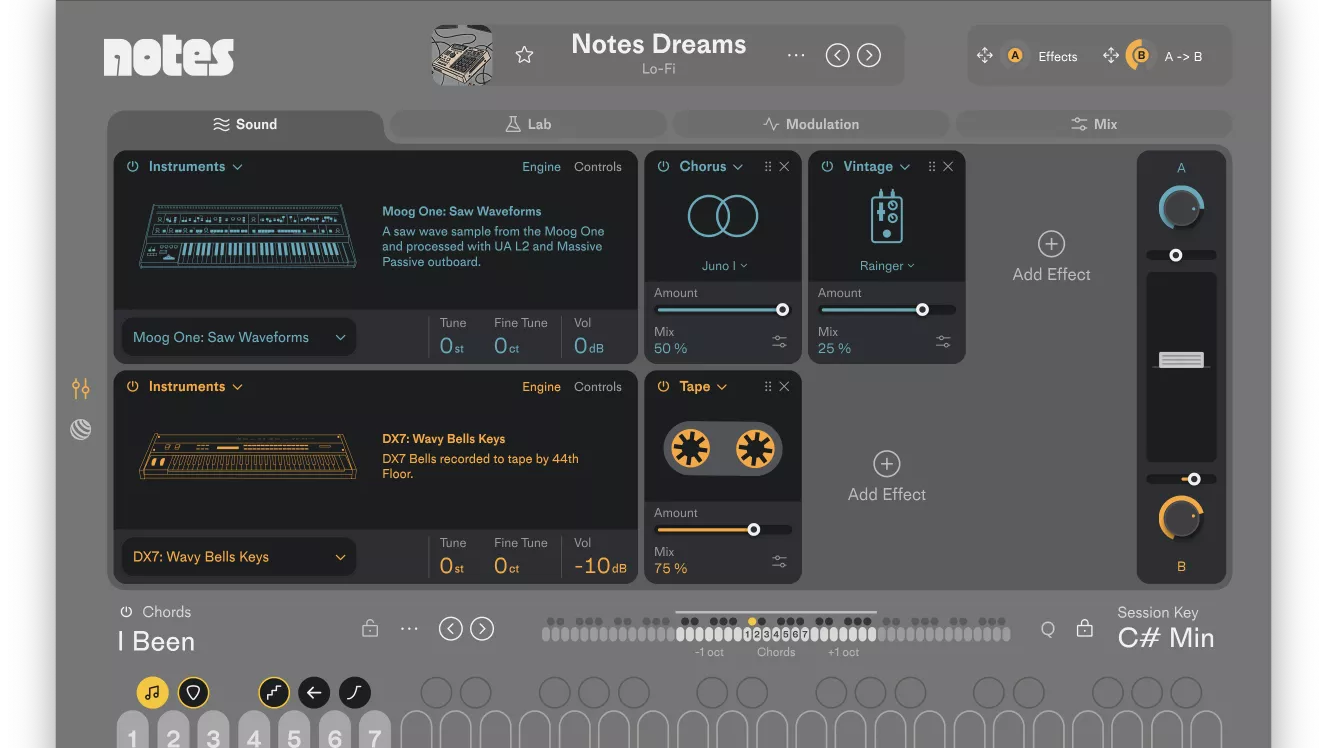Select the guitar pick strum icon
This screenshot has width=1327, height=748.
pos(193,692)
